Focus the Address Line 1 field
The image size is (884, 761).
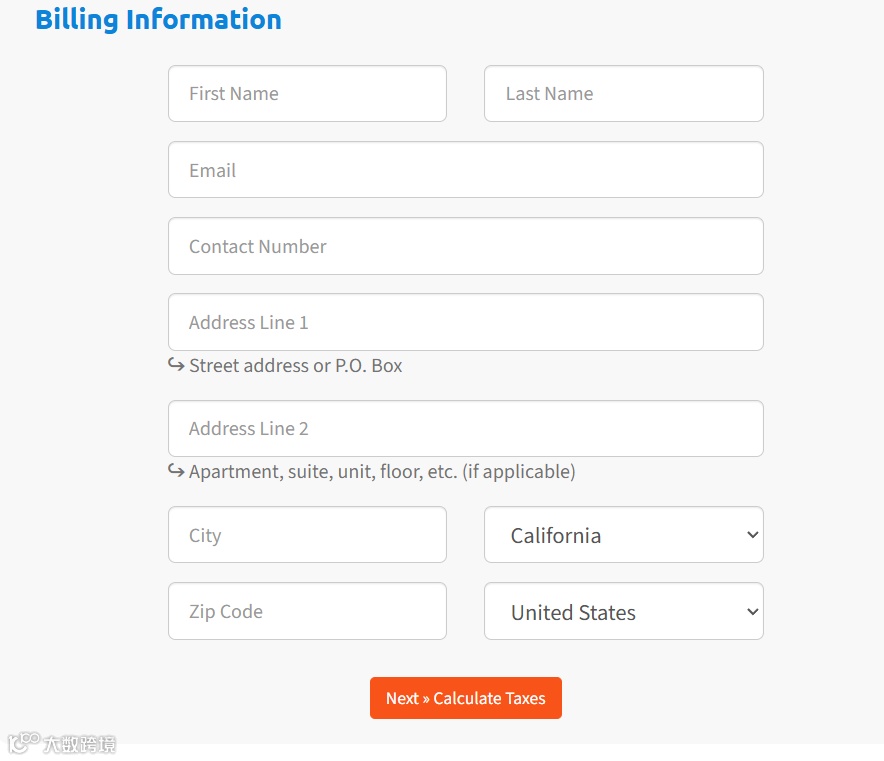[x=465, y=322]
